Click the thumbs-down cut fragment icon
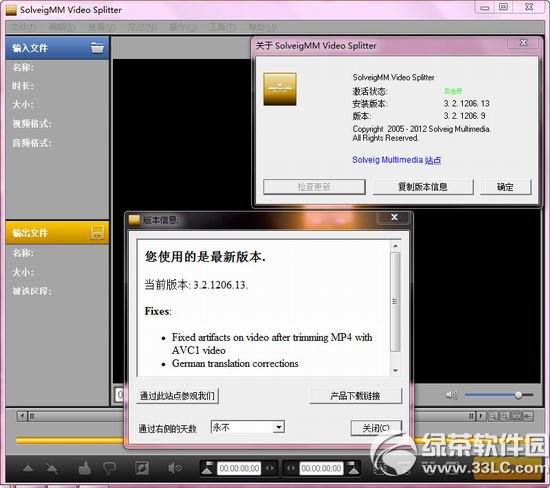Image resolution: width=550 pixels, height=488 pixels. pos(109,468)
